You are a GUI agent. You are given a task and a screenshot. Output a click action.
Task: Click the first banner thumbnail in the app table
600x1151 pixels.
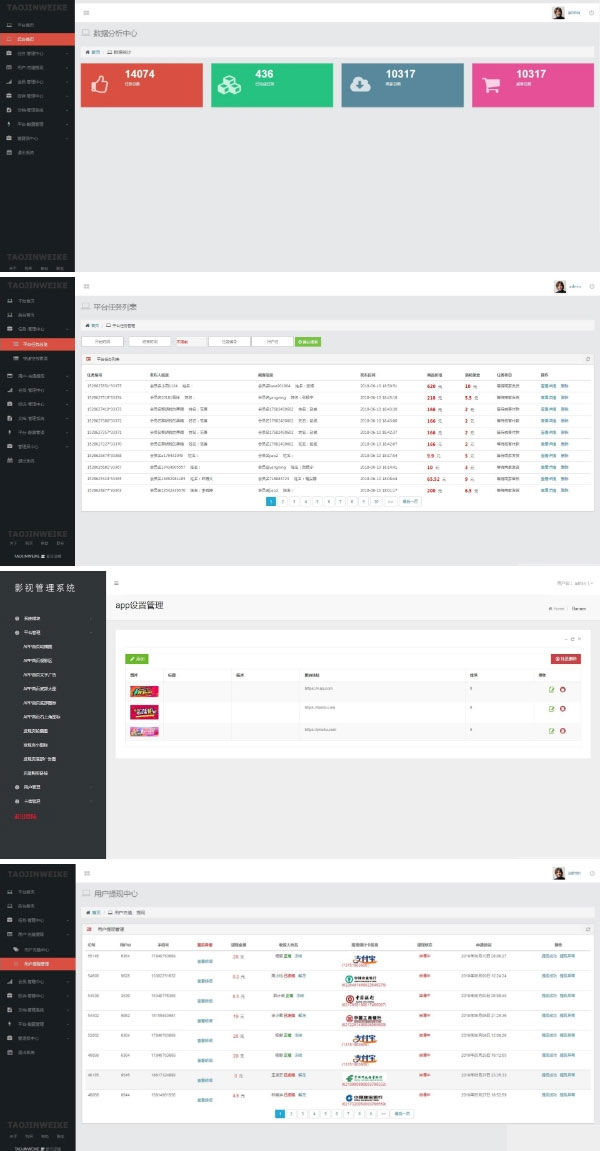144,691
